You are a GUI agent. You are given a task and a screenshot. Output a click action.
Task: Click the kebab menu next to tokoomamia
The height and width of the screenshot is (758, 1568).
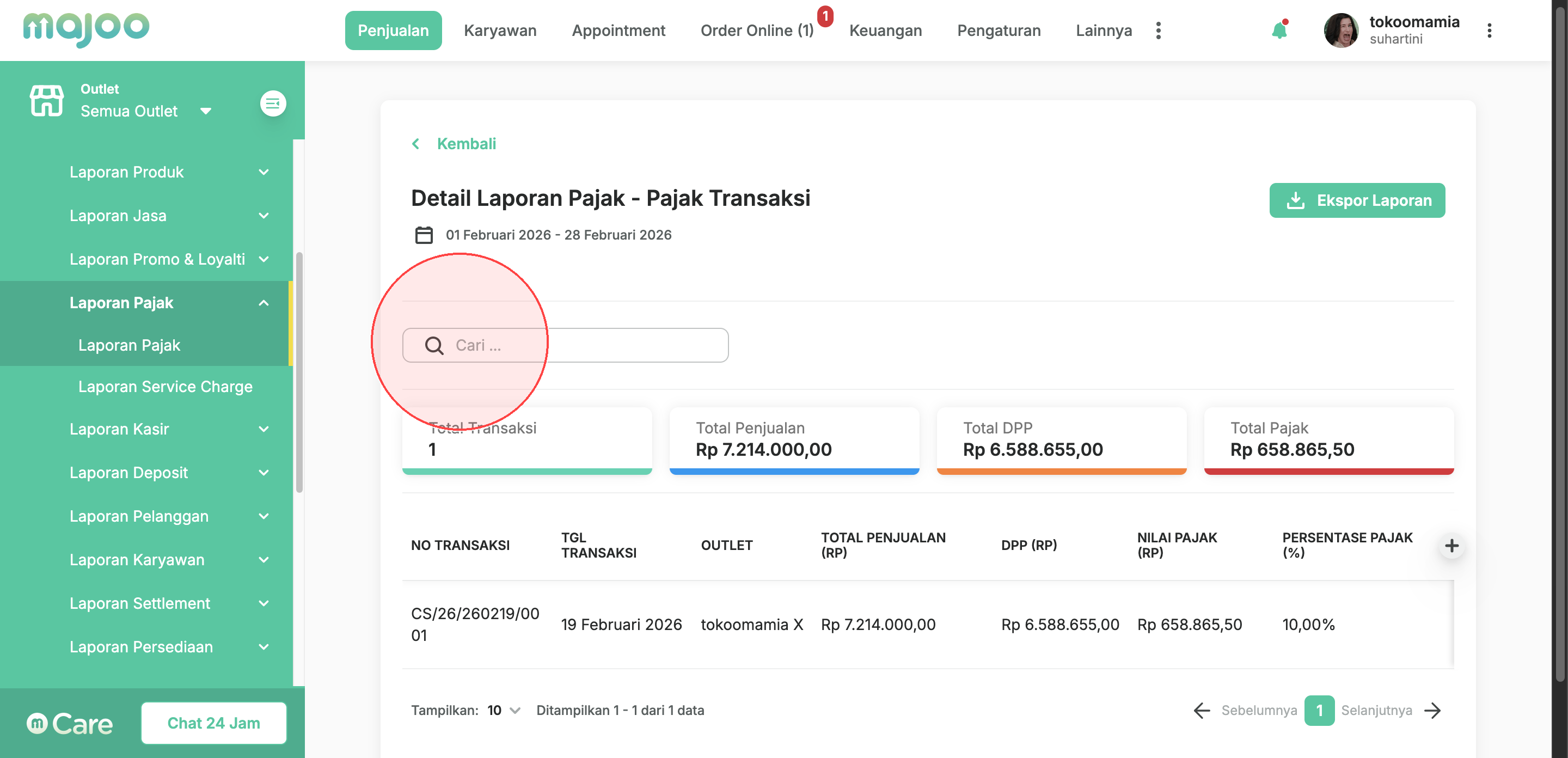pyautogui.click(x=1489, y=30)
